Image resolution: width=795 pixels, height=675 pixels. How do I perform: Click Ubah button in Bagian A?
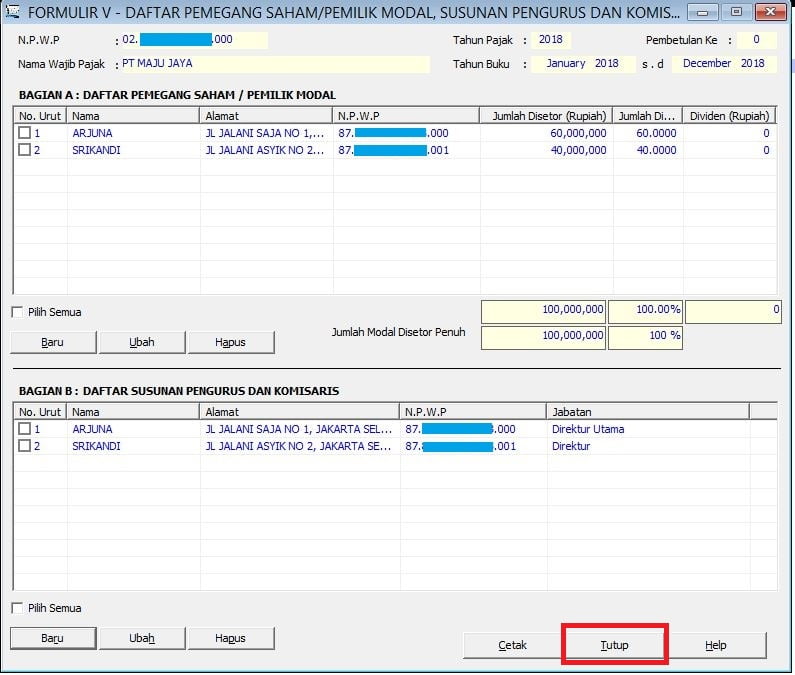click(x=142, y=342)
